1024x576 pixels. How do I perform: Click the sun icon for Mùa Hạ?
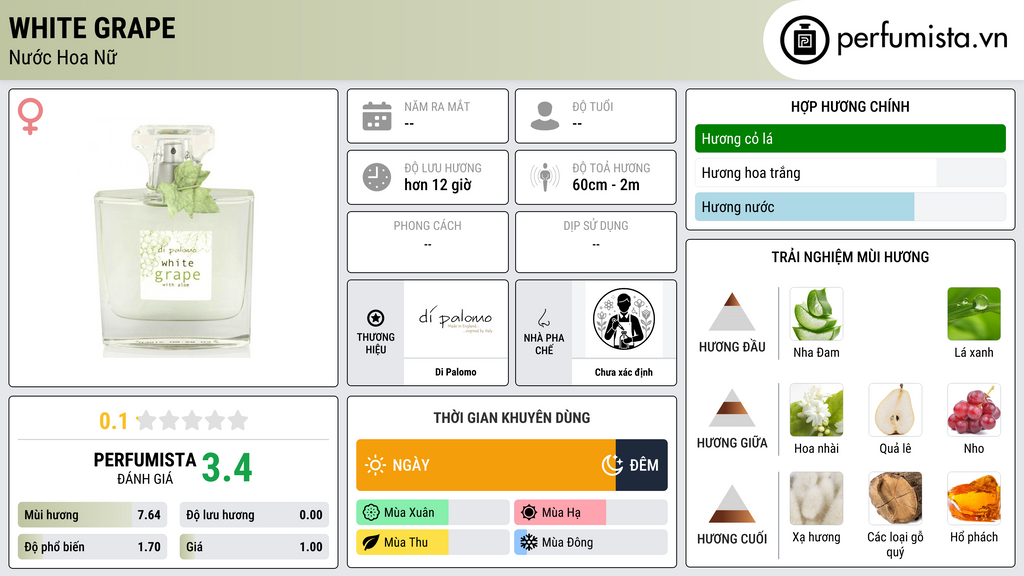coord(529,513)
